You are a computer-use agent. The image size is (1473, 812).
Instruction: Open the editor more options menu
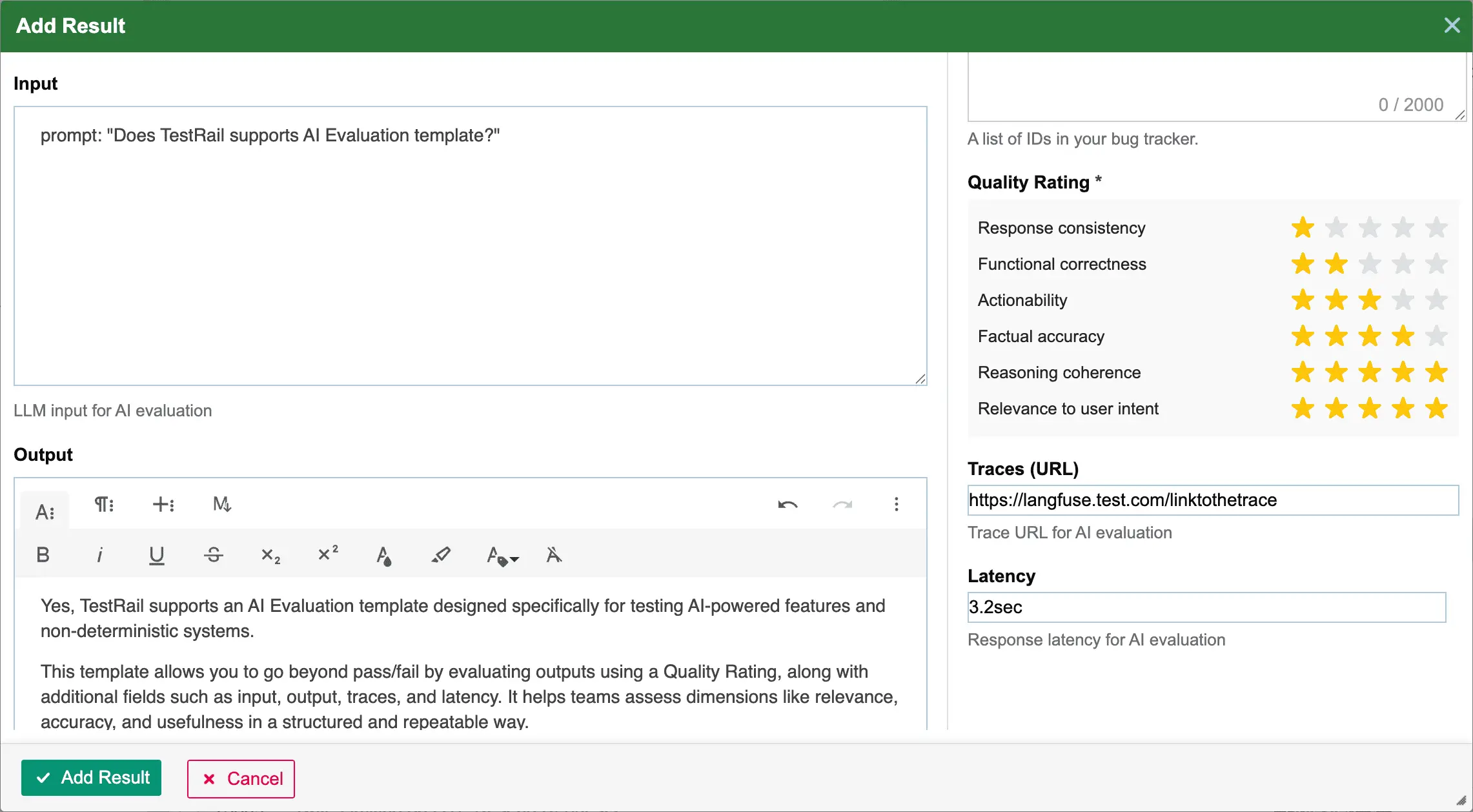point(897,504)
